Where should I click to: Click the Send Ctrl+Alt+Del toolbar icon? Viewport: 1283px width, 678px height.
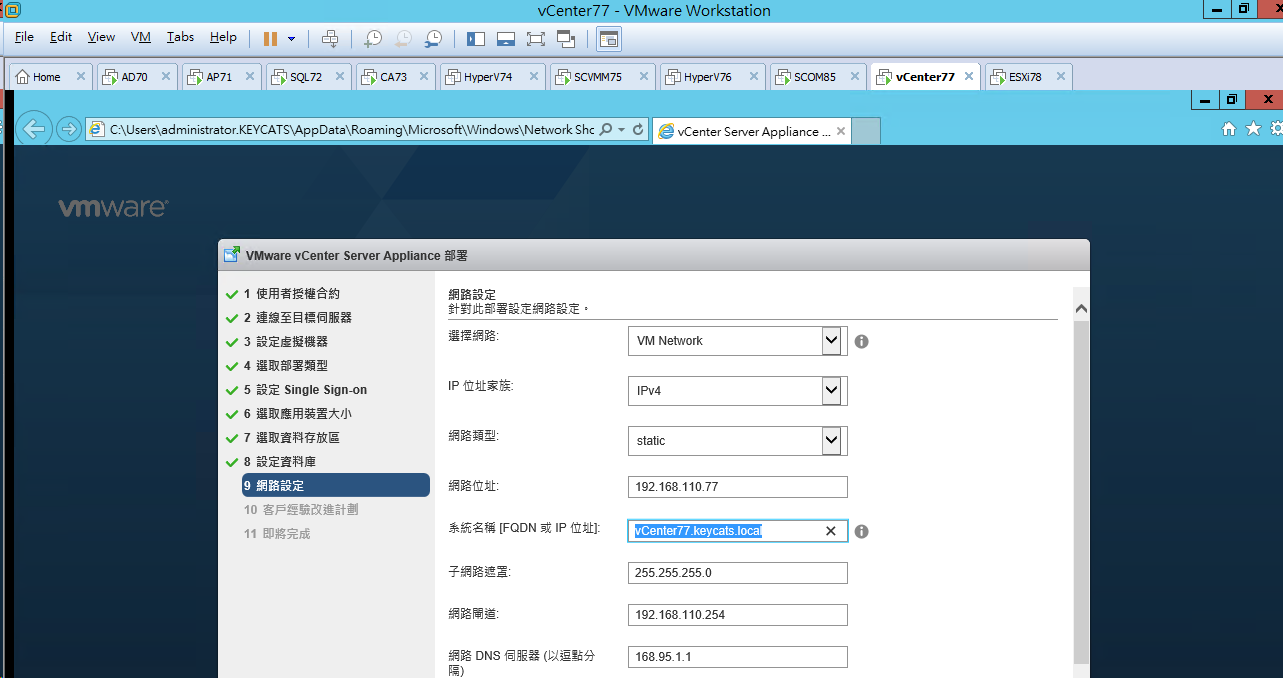[x=330, y=38]
